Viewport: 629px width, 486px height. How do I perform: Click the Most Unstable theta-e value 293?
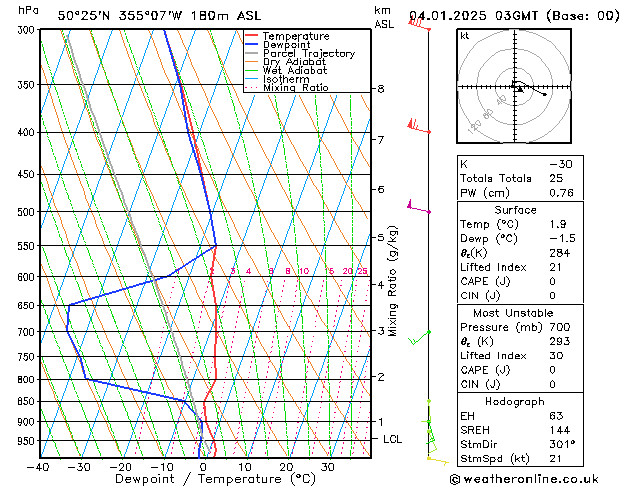point(560,341)
